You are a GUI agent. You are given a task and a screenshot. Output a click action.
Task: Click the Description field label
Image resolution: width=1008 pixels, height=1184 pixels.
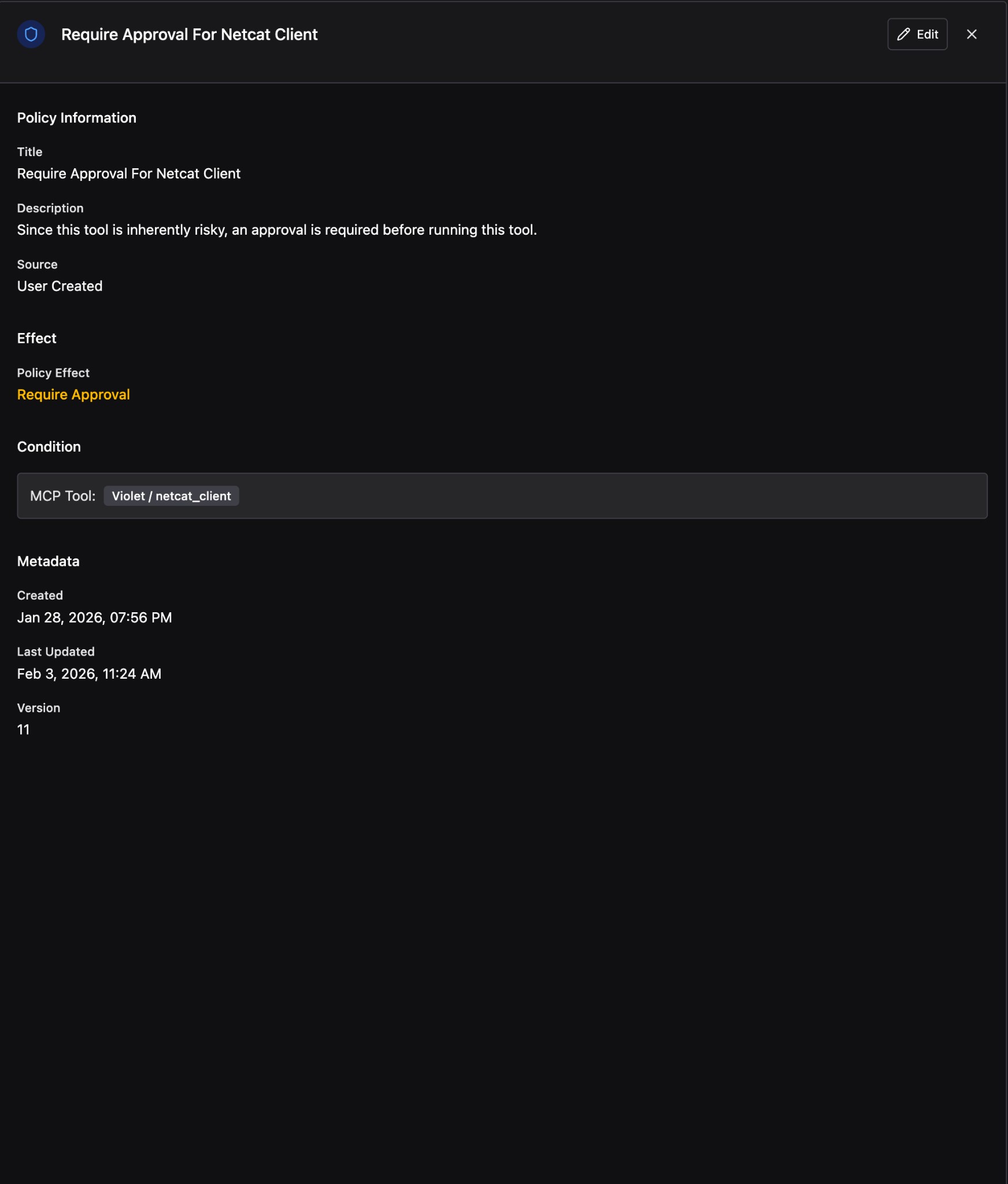50,208
